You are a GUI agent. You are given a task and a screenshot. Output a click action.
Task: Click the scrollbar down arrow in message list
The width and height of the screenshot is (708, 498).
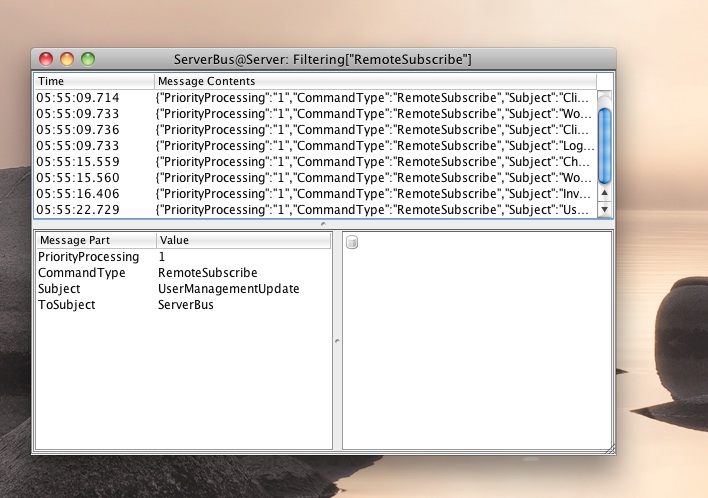(604, 209)
